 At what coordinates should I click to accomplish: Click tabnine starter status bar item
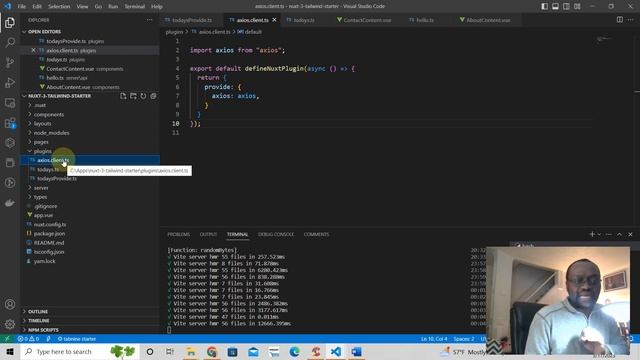[77, 339]
